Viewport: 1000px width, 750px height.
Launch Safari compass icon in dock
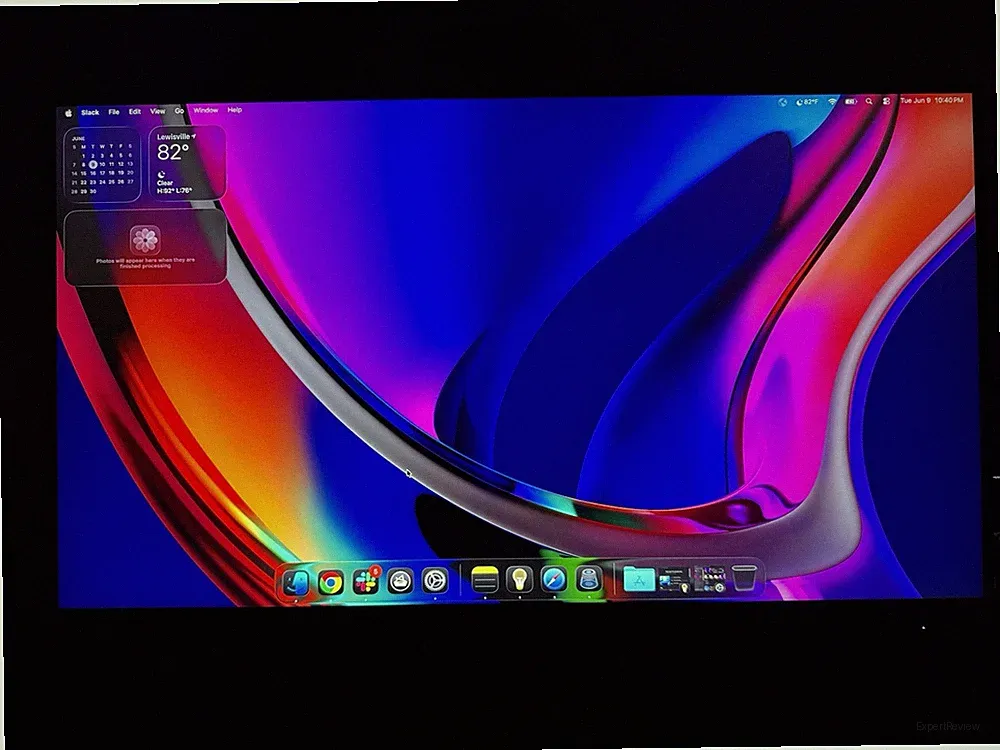tap(554, 580)
